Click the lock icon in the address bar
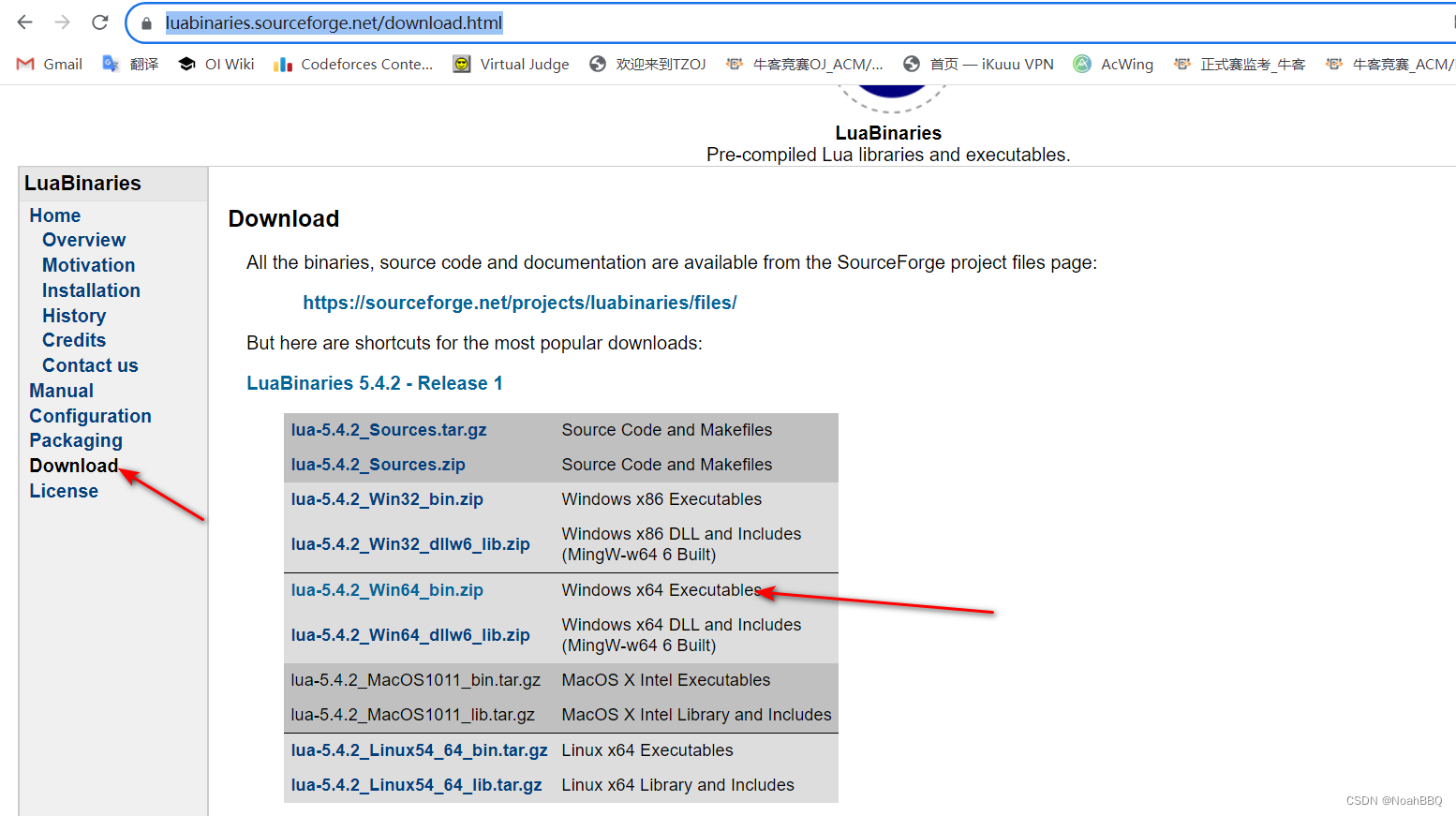 pos(146,23)
